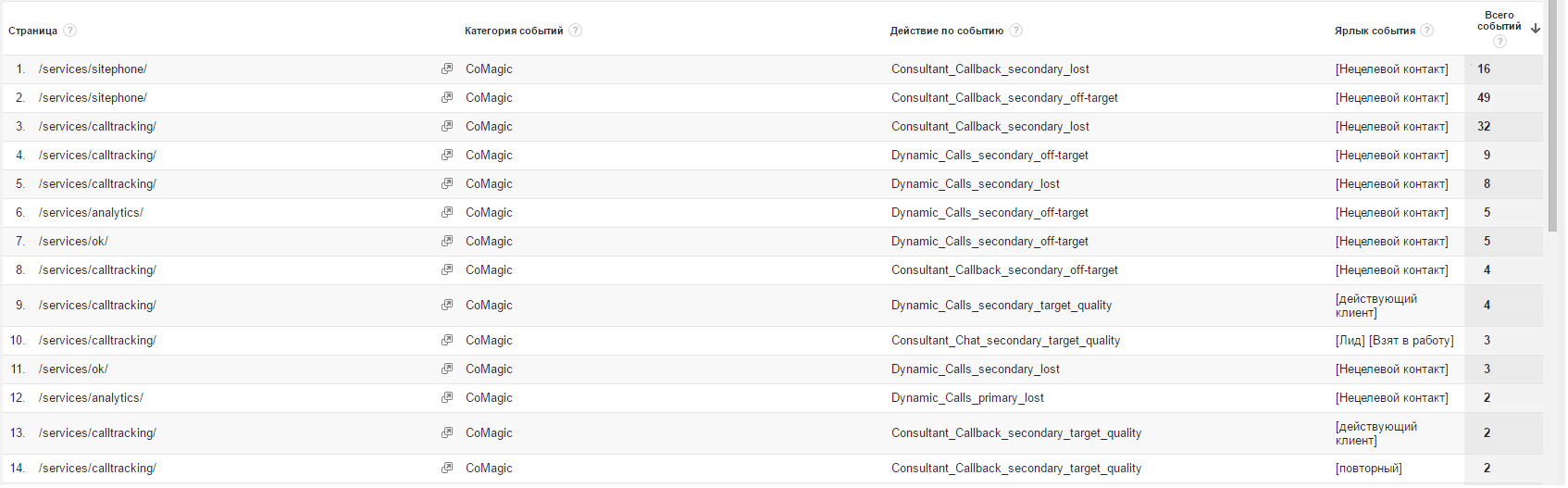Click the vertical scrollbar on the right

(x=1552, y=116)
